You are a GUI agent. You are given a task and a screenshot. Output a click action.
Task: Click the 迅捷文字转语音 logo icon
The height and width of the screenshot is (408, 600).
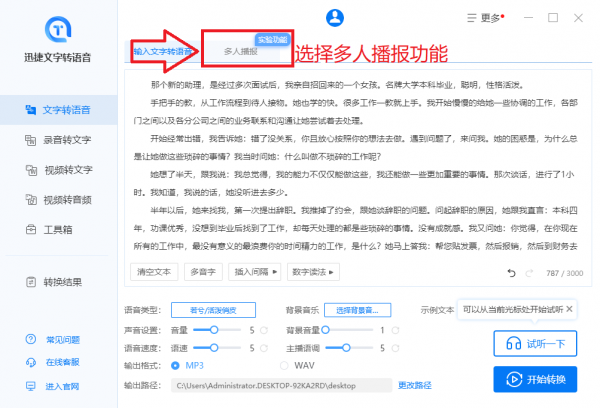click(58, 29)
